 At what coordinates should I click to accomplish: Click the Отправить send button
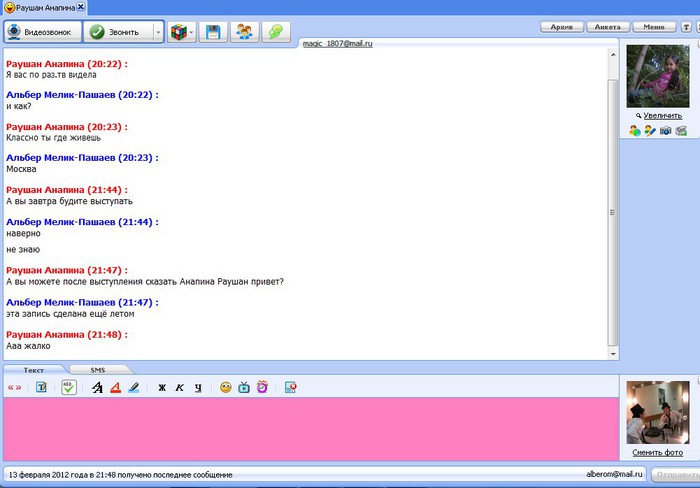676,475
